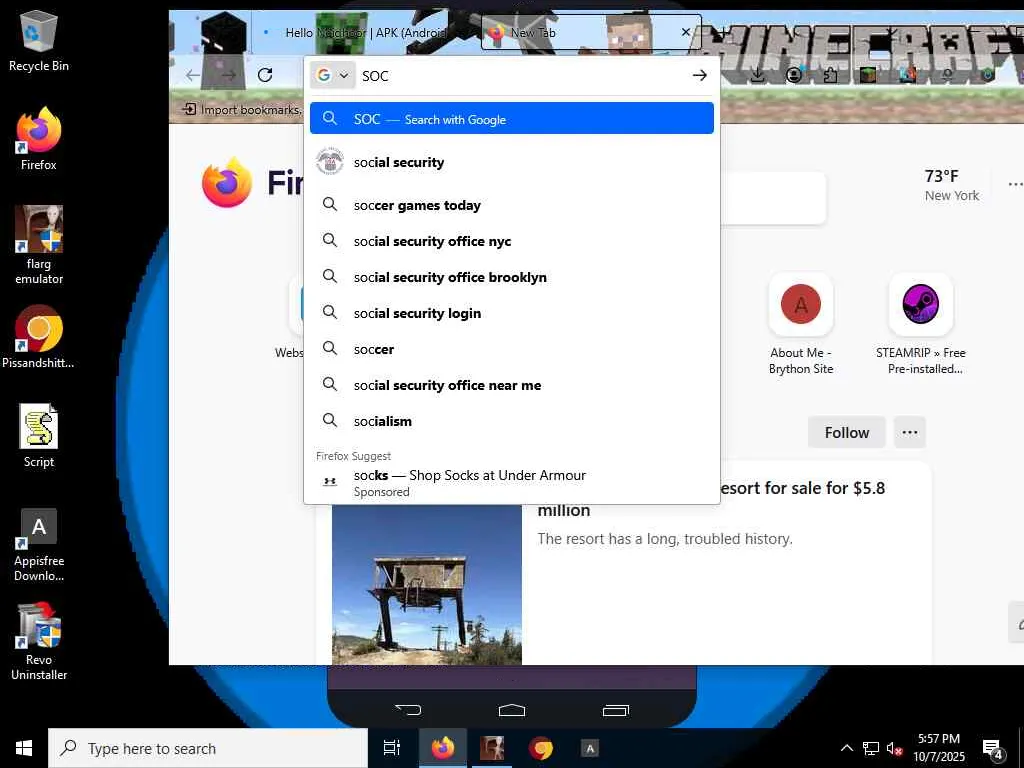Click the Import bookmarks button
Screen dimensions: 1024x768
(242, 109)
